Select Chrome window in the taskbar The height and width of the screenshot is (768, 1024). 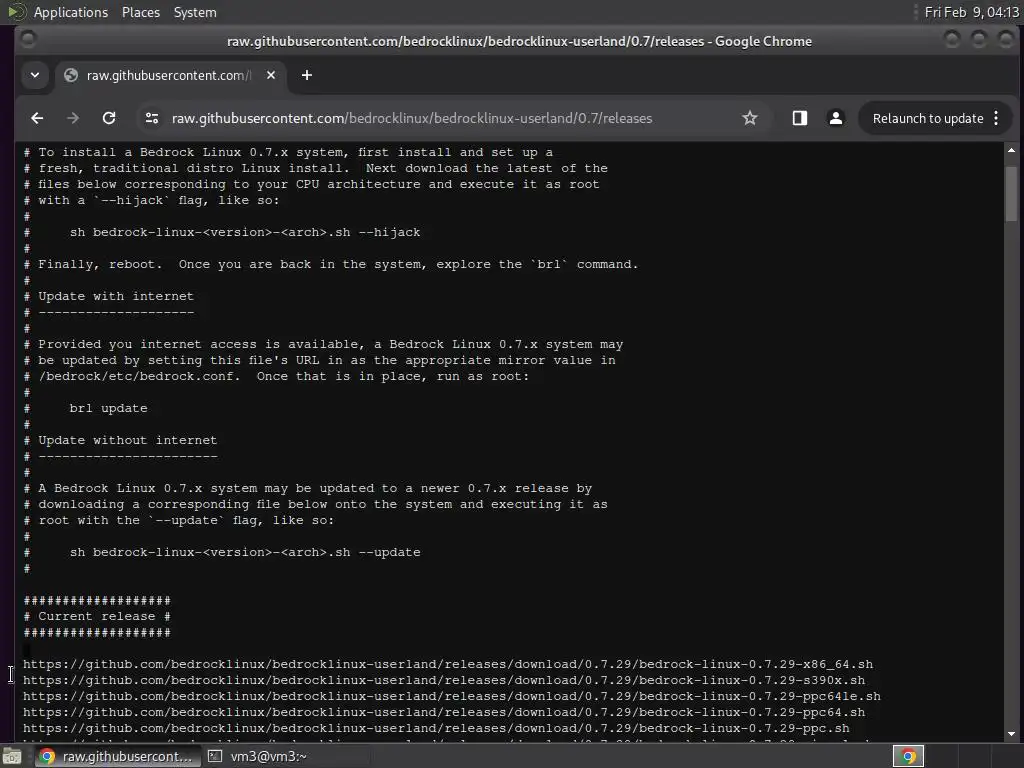pos(116,756)
